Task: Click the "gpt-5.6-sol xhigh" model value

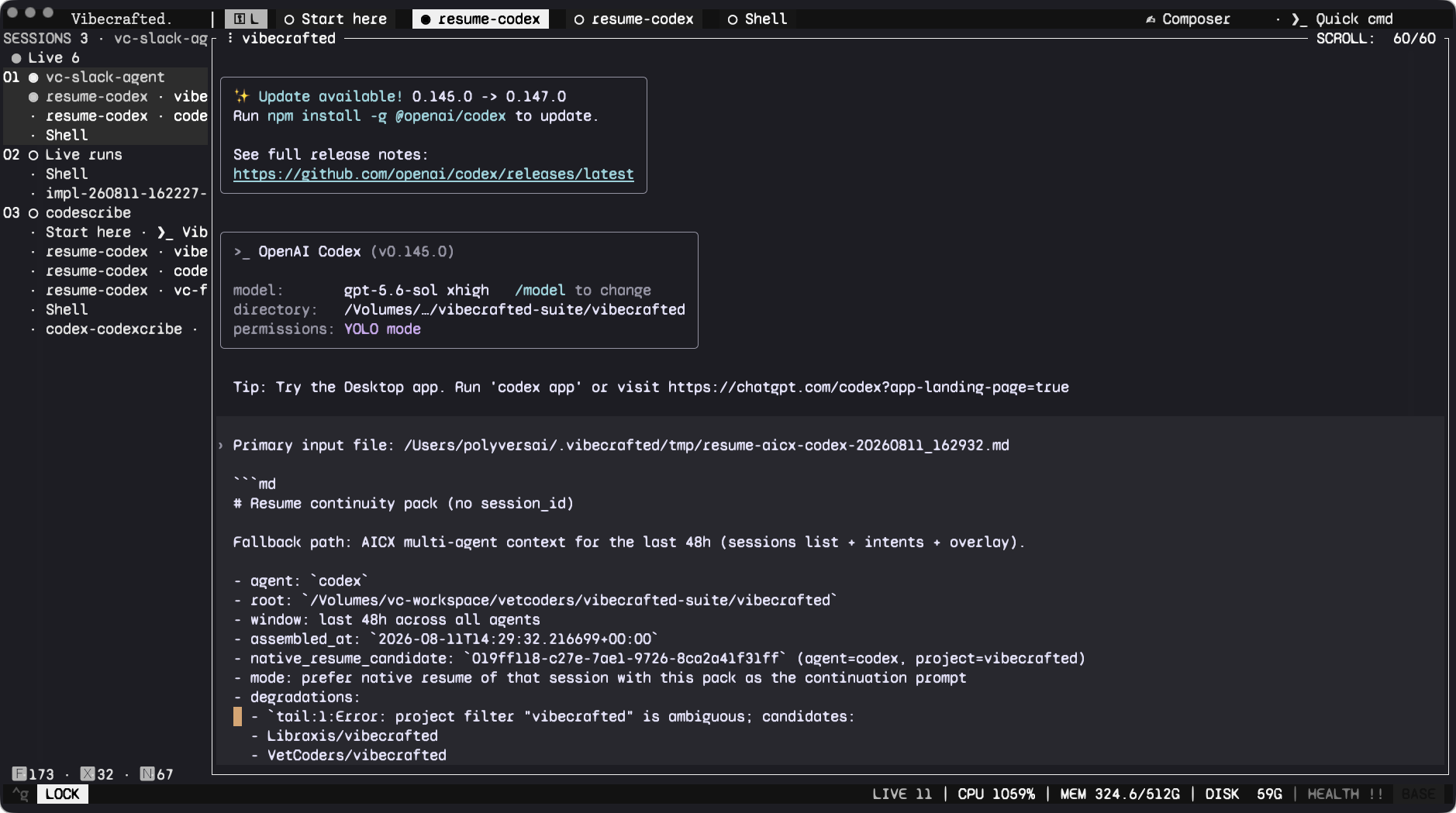Action: click(x=416, y=291)
